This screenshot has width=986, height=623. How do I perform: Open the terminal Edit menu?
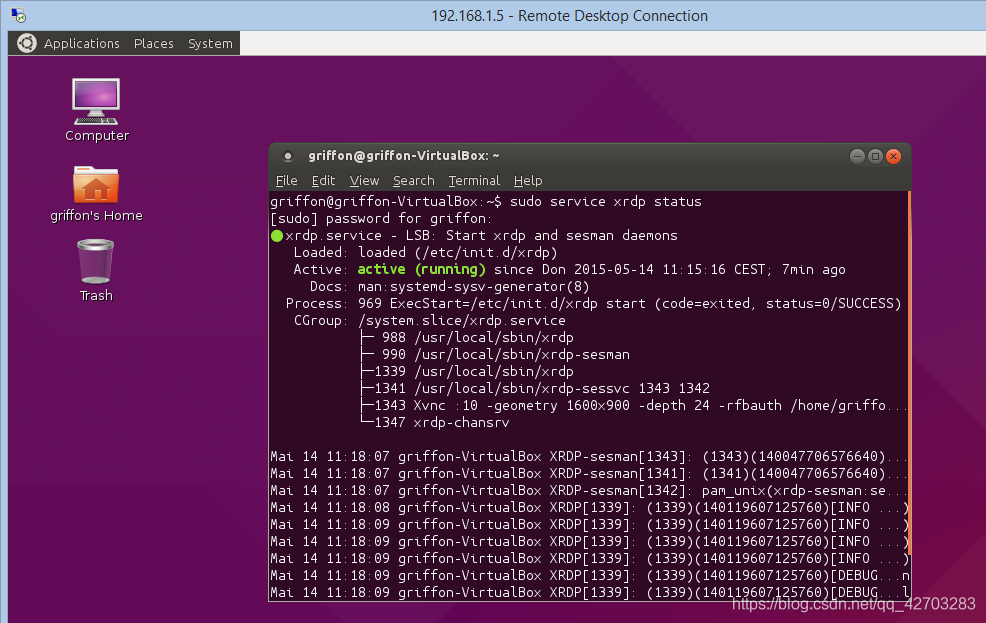323,180
